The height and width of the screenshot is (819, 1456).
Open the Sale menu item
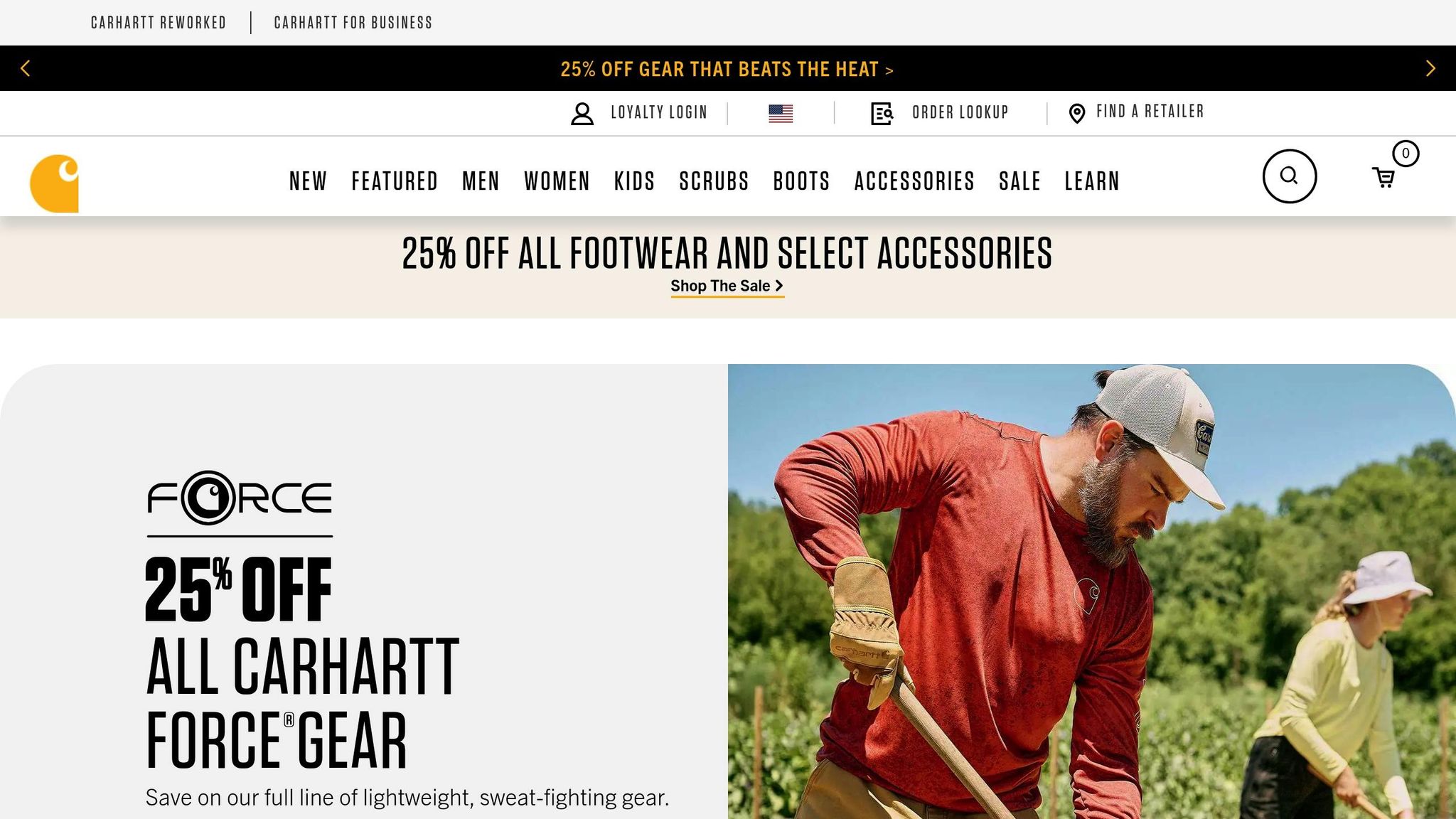[1019, 181]
